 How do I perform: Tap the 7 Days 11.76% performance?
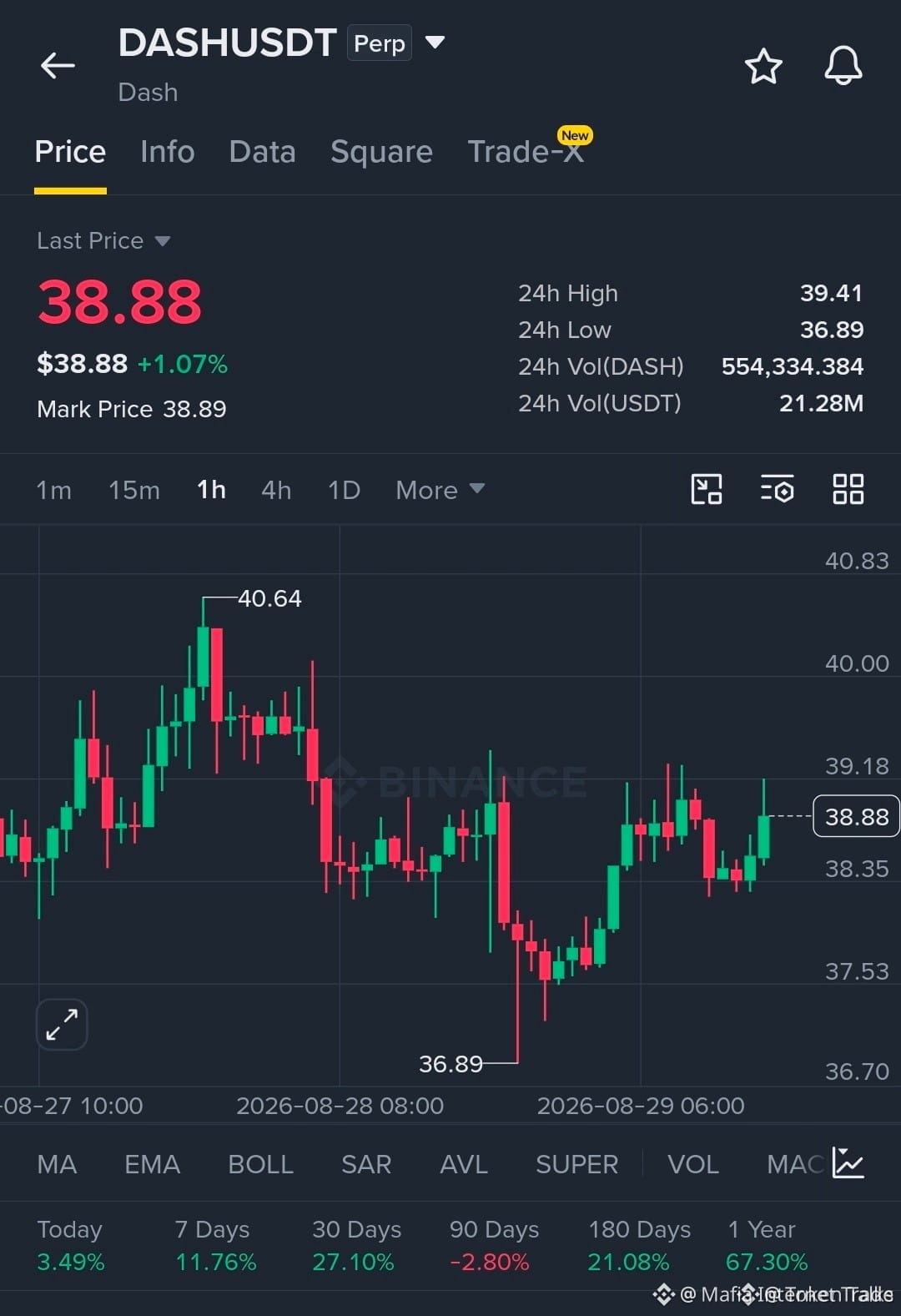[215, 1246]
